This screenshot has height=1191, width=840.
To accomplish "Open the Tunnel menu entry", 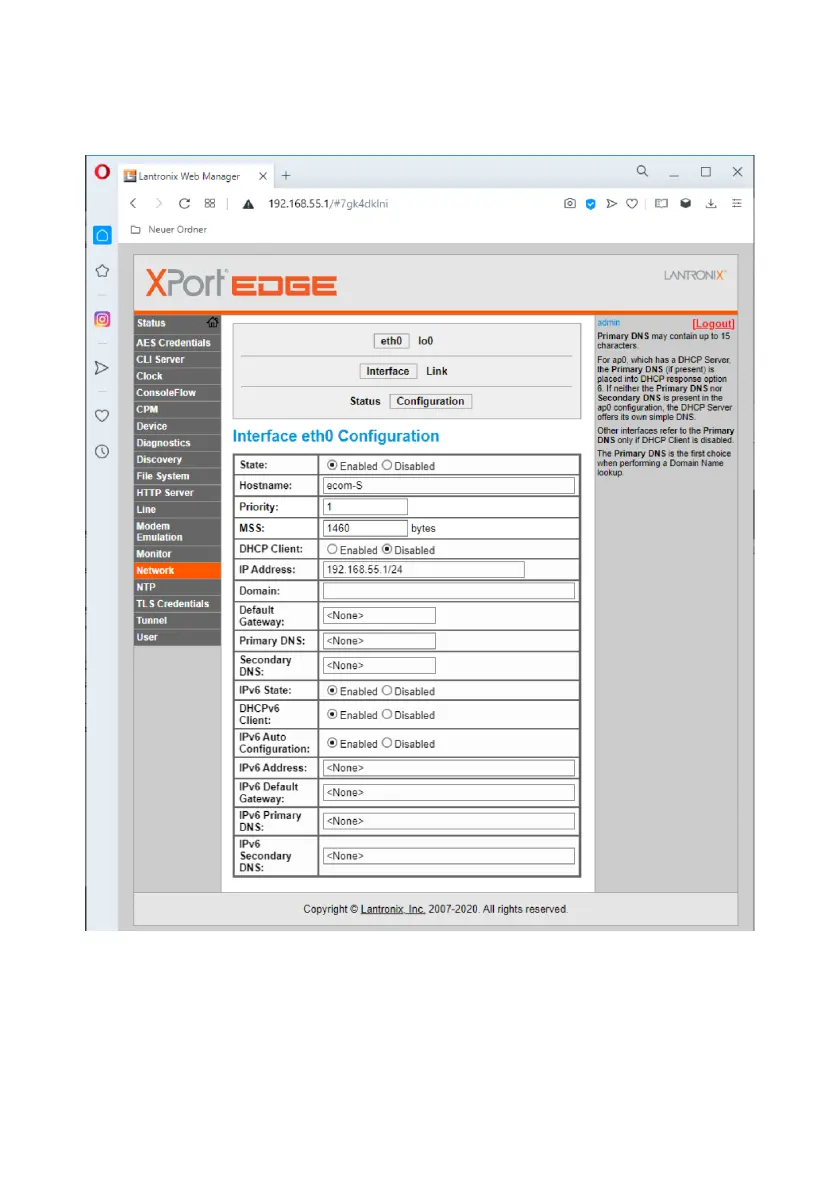I will tap(178, 621).
